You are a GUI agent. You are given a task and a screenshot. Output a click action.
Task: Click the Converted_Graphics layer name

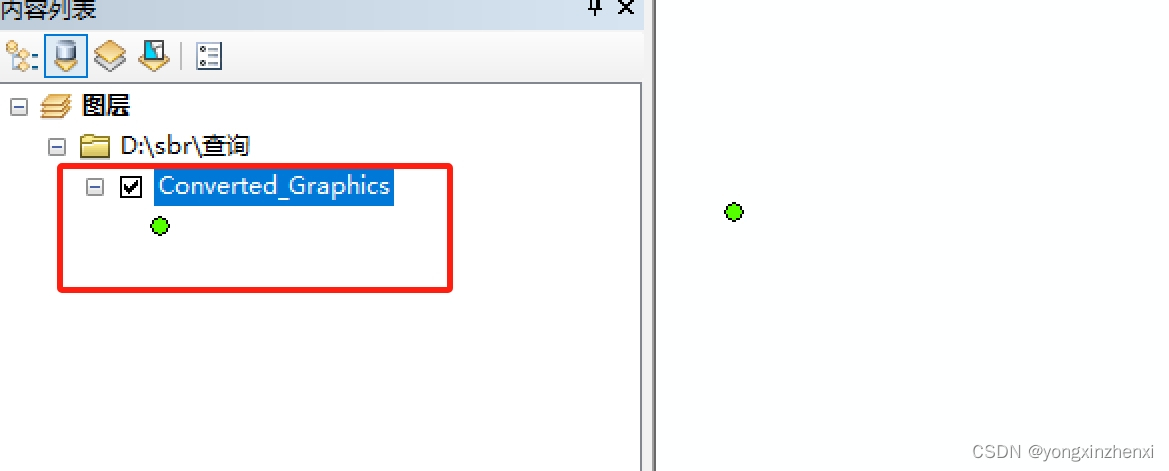point(274,186)
